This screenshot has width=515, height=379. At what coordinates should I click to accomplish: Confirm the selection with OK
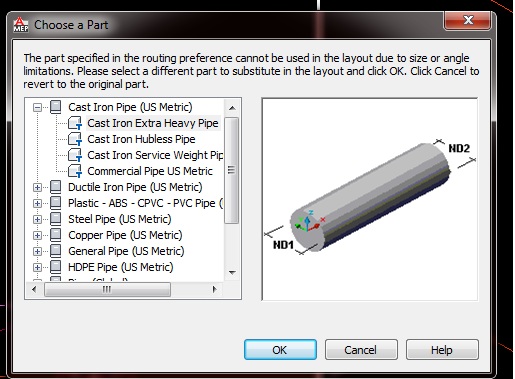(x=280, y=350)
